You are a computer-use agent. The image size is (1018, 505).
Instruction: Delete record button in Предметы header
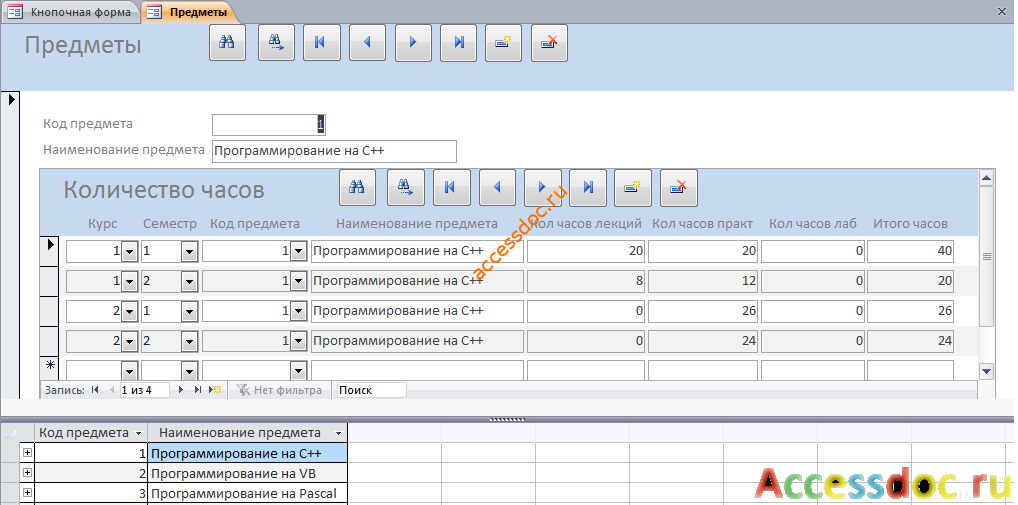click(x=549, y=43)
